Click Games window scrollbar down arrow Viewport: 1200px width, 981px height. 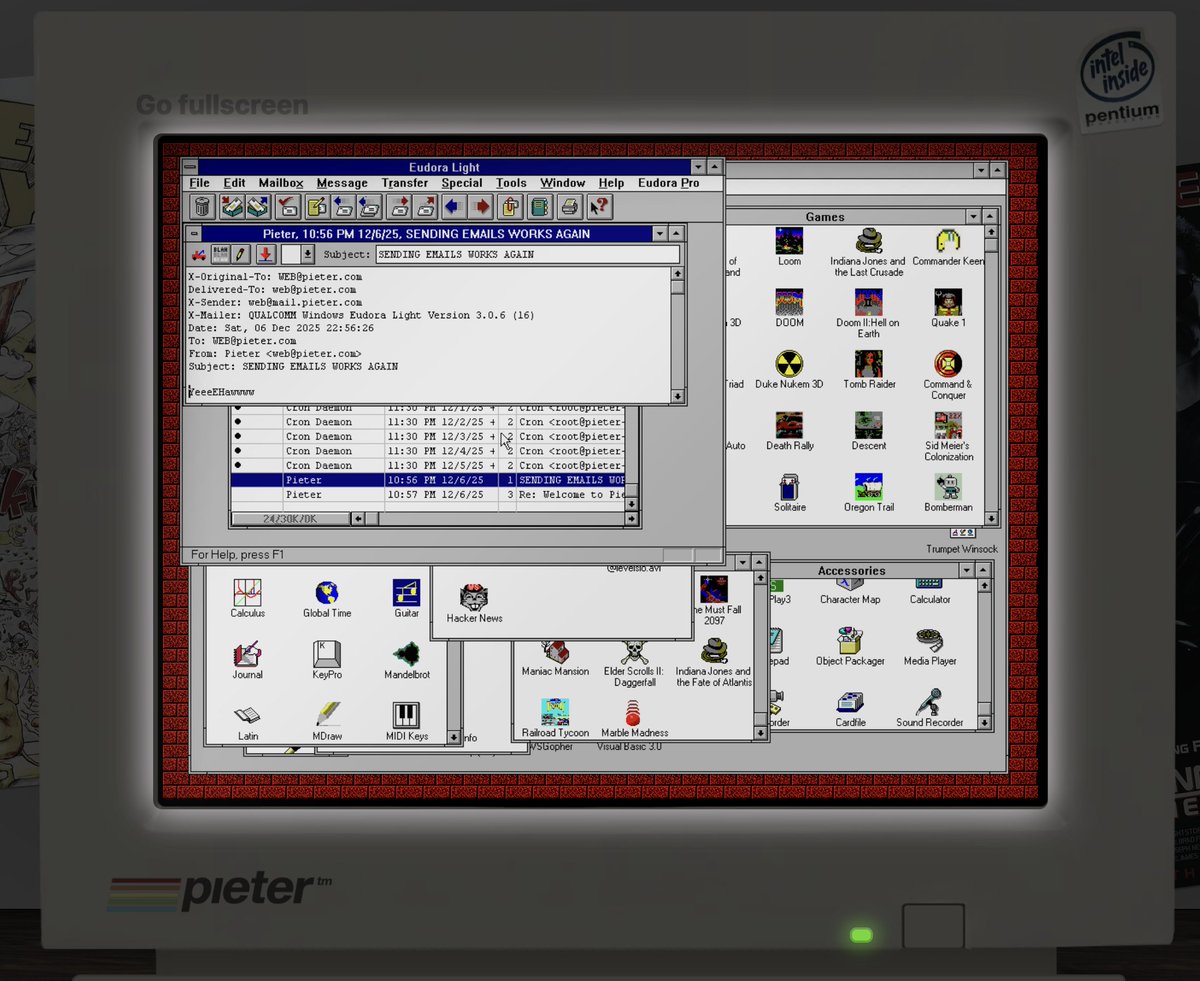pyautogui.click(x=990, y=518)
